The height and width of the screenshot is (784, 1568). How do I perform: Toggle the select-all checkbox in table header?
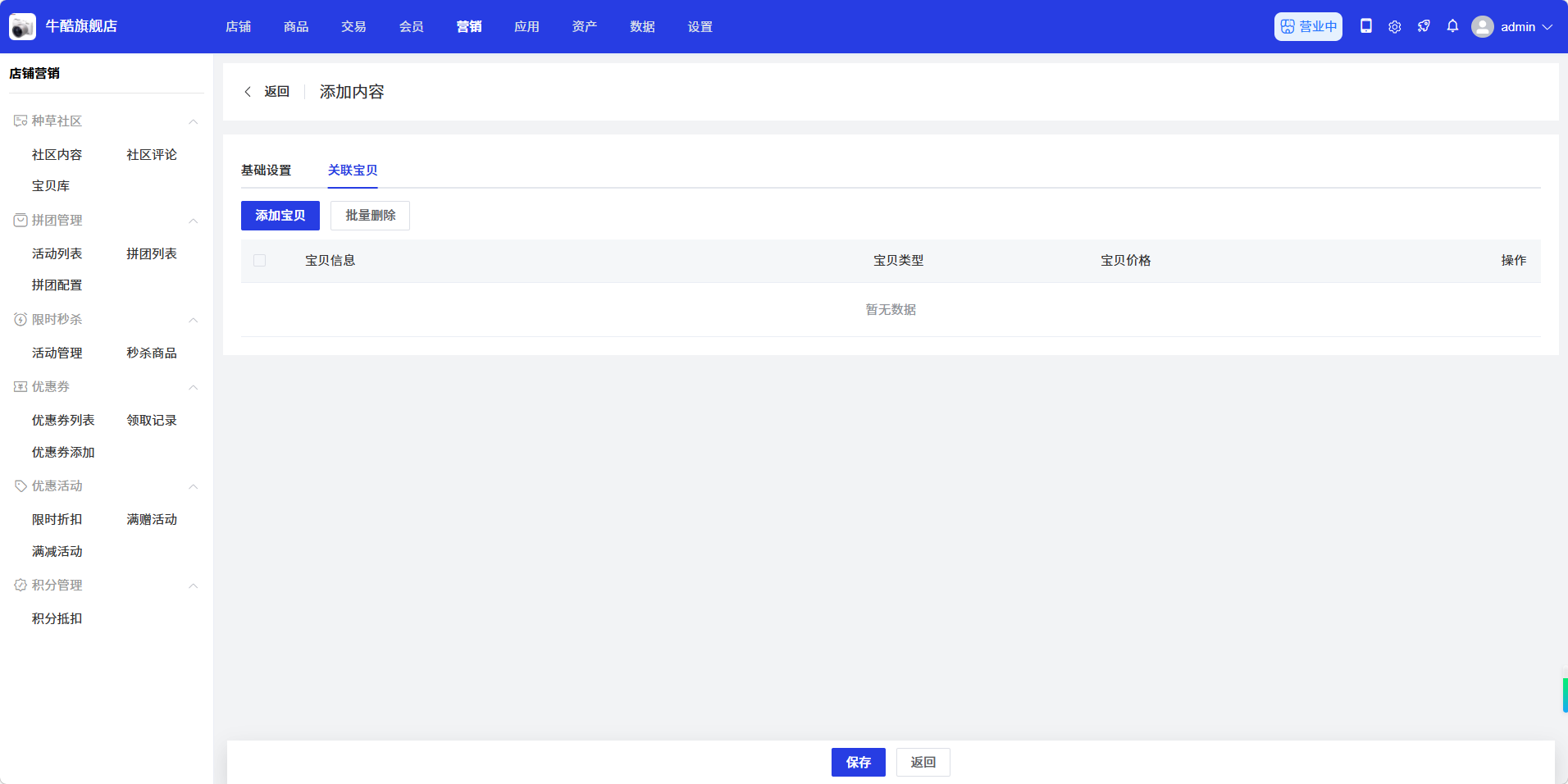[x=260, y=261]
